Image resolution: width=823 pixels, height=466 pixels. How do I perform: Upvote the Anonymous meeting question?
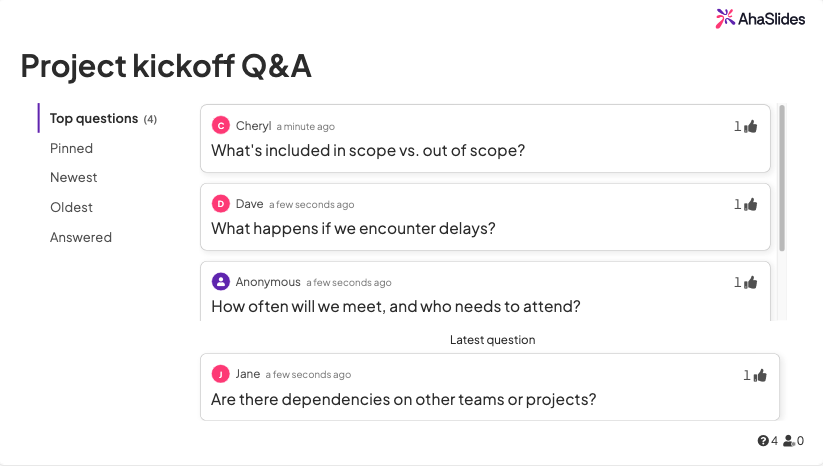pos(751,282)
